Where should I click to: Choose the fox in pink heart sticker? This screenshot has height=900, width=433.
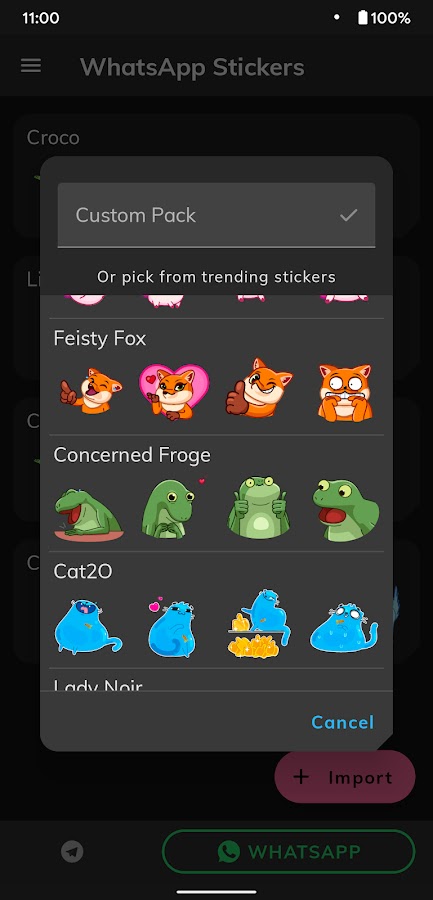[x=174, y=391]
